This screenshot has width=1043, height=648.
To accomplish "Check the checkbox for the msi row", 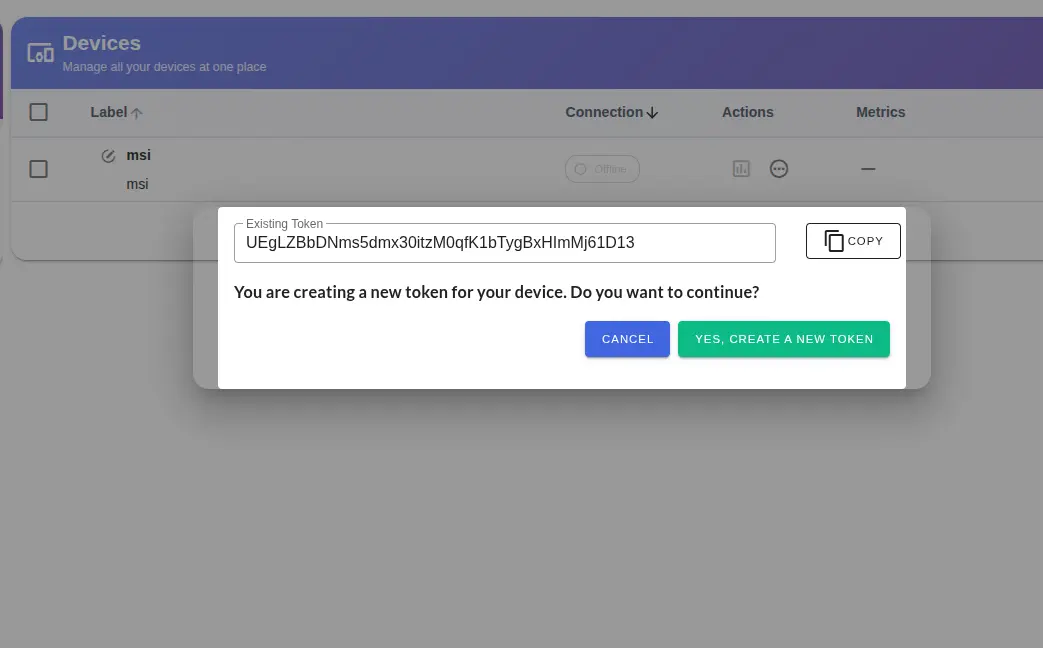I will [39, 169].
